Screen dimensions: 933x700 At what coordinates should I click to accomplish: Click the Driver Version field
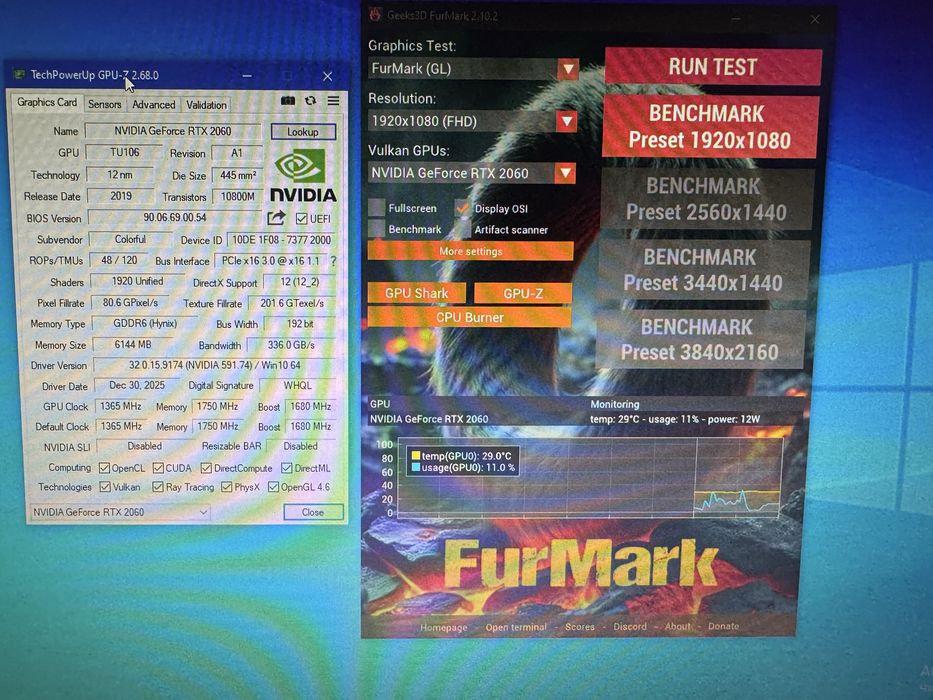click(215, 365)
